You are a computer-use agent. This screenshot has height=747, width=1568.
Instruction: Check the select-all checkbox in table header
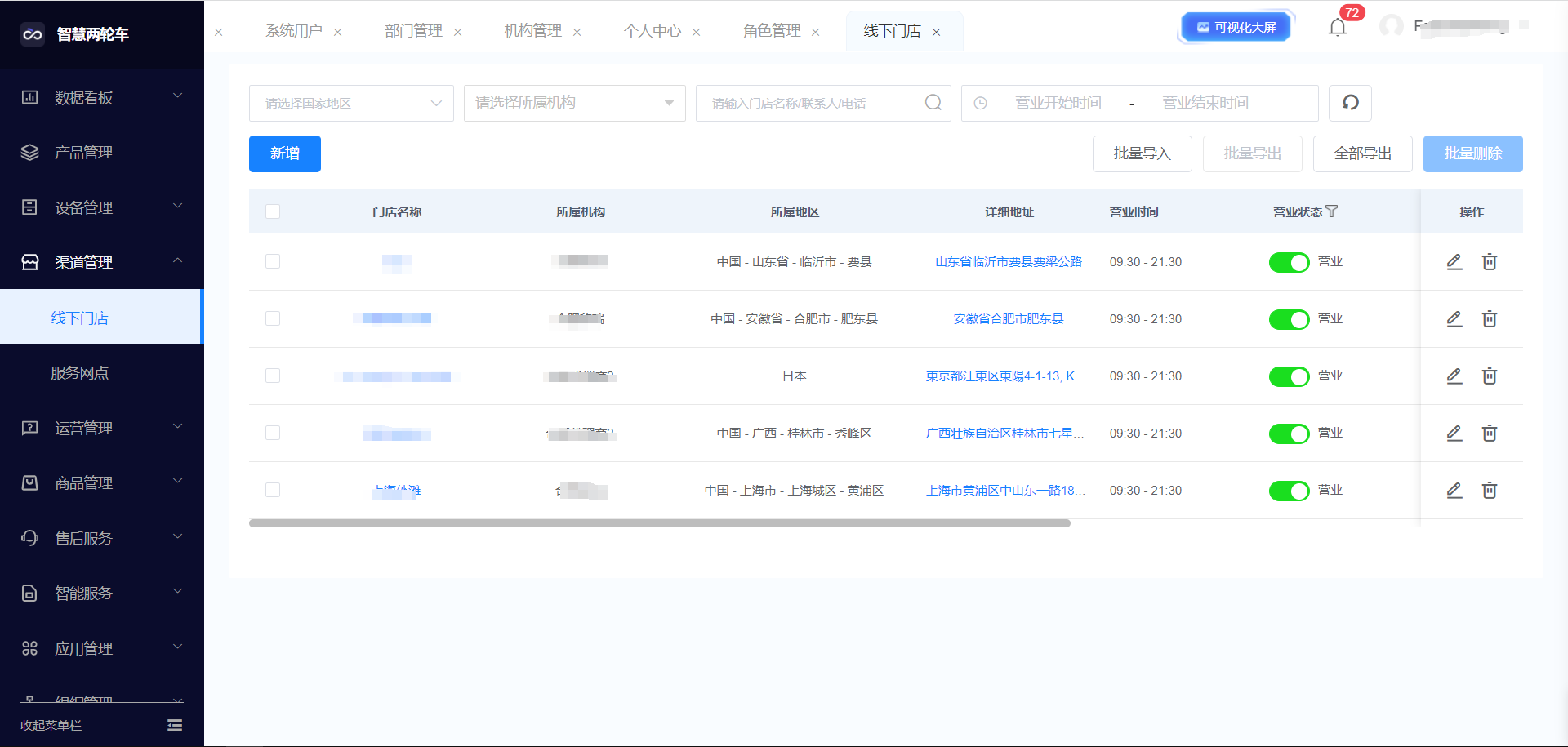[273, 211]
